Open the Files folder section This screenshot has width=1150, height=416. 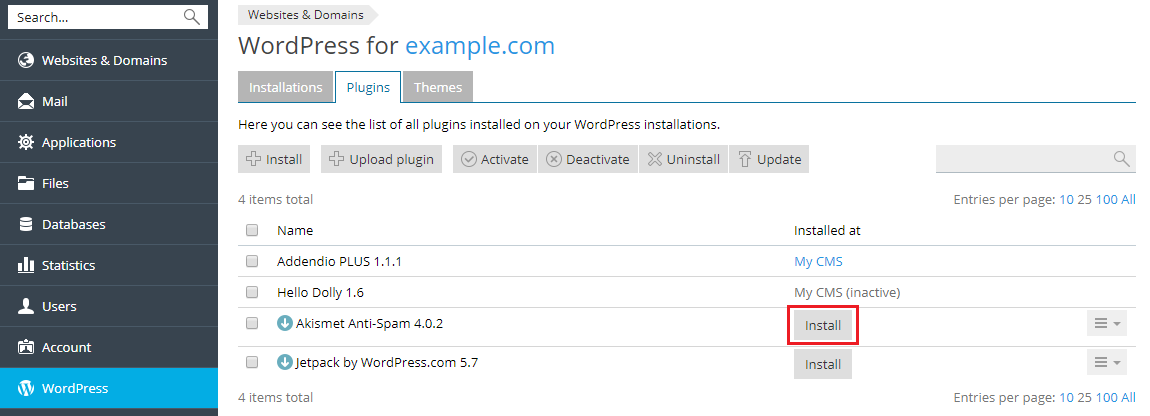pos(55,183)
